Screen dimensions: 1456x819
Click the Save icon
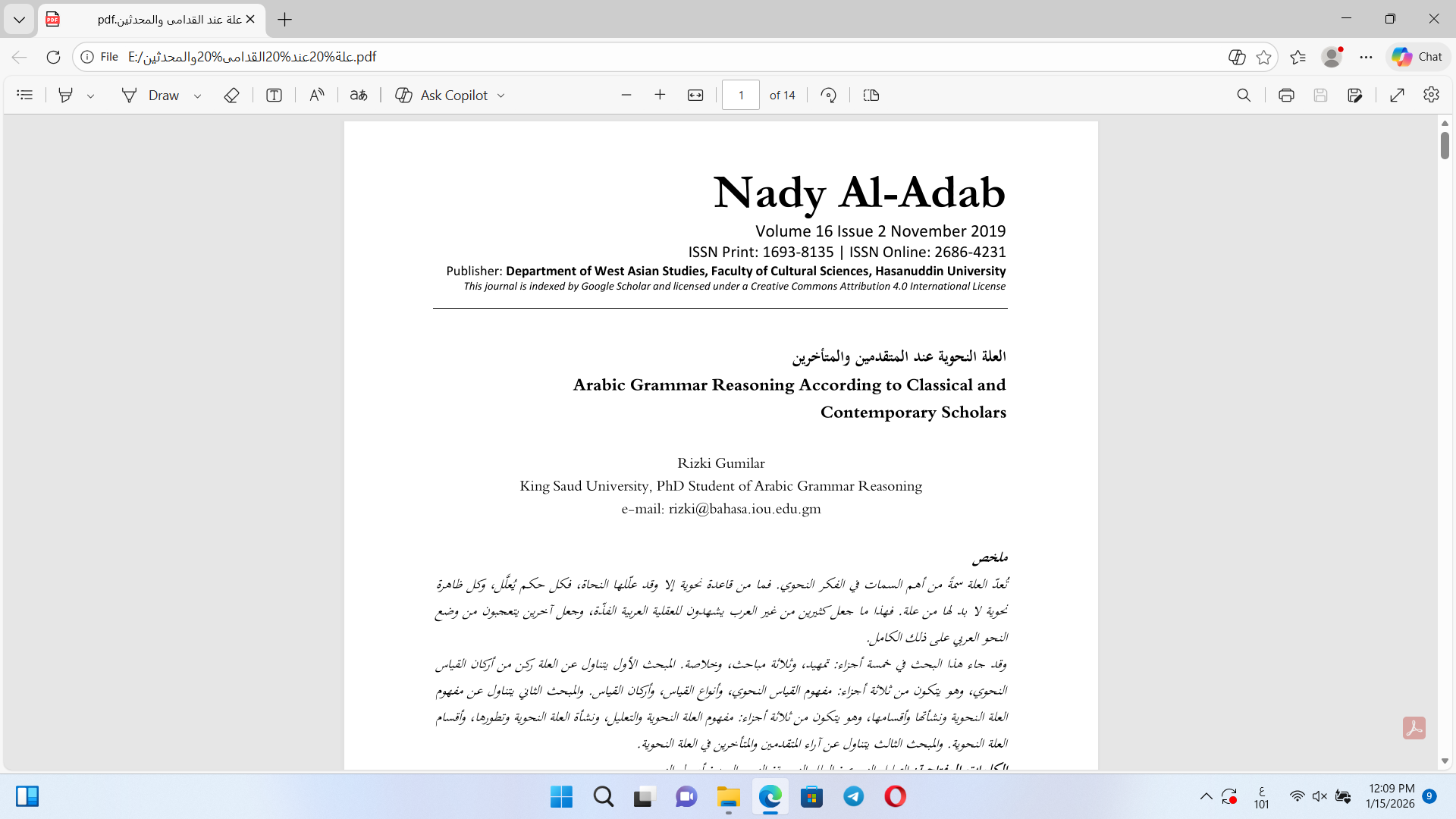click(1320, 95)
